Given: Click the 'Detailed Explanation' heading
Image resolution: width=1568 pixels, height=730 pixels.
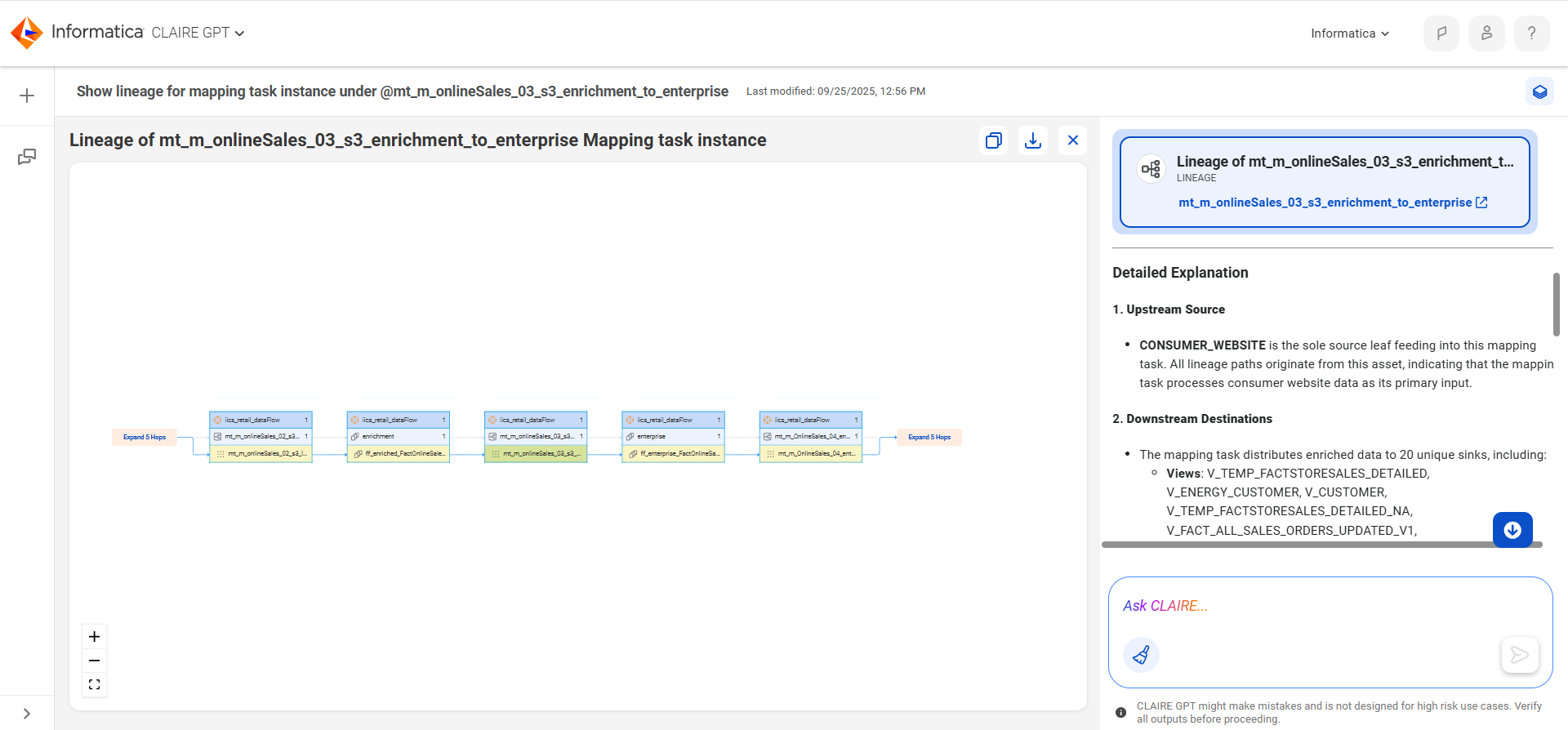Looking at the screenshot, I should [1180, 273].
